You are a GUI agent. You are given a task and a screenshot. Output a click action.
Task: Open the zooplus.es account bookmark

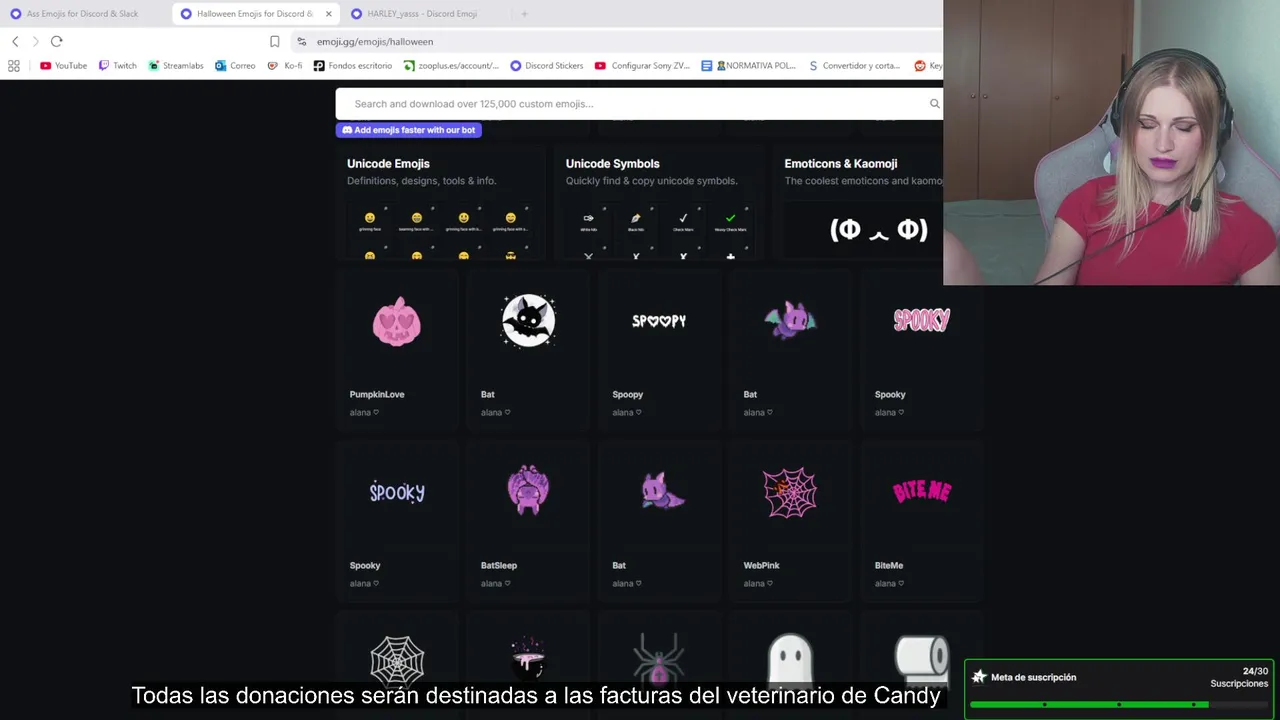coord(451,66)
